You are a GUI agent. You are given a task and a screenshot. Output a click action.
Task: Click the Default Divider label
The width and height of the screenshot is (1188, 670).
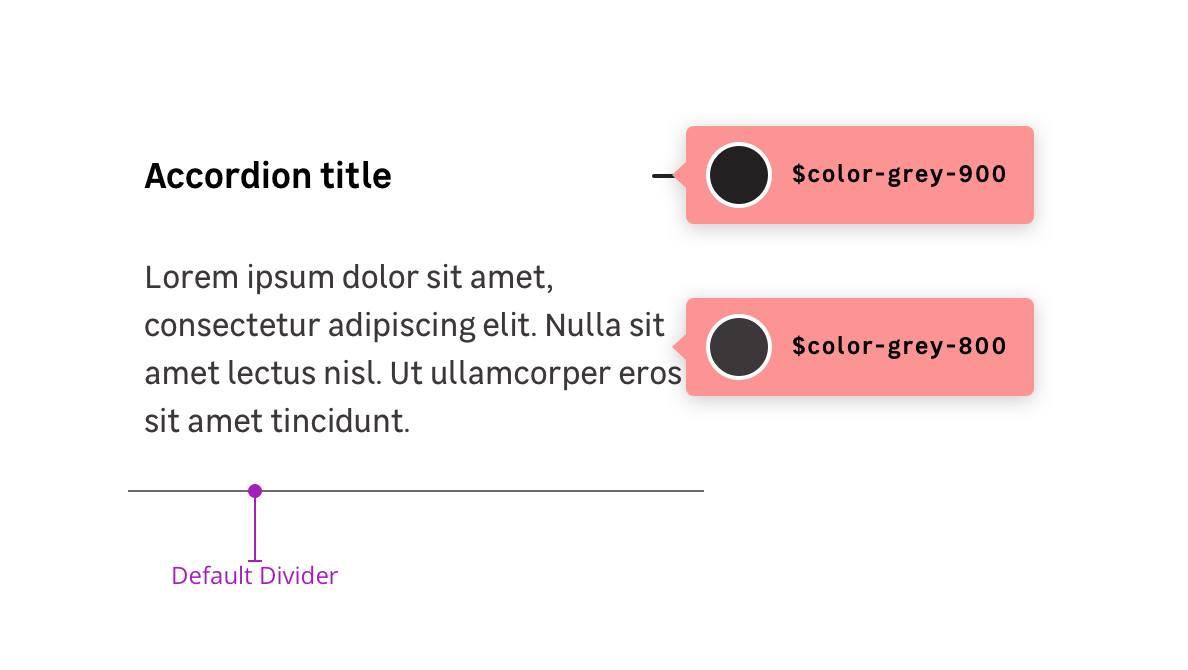click(x=255, y=576)
